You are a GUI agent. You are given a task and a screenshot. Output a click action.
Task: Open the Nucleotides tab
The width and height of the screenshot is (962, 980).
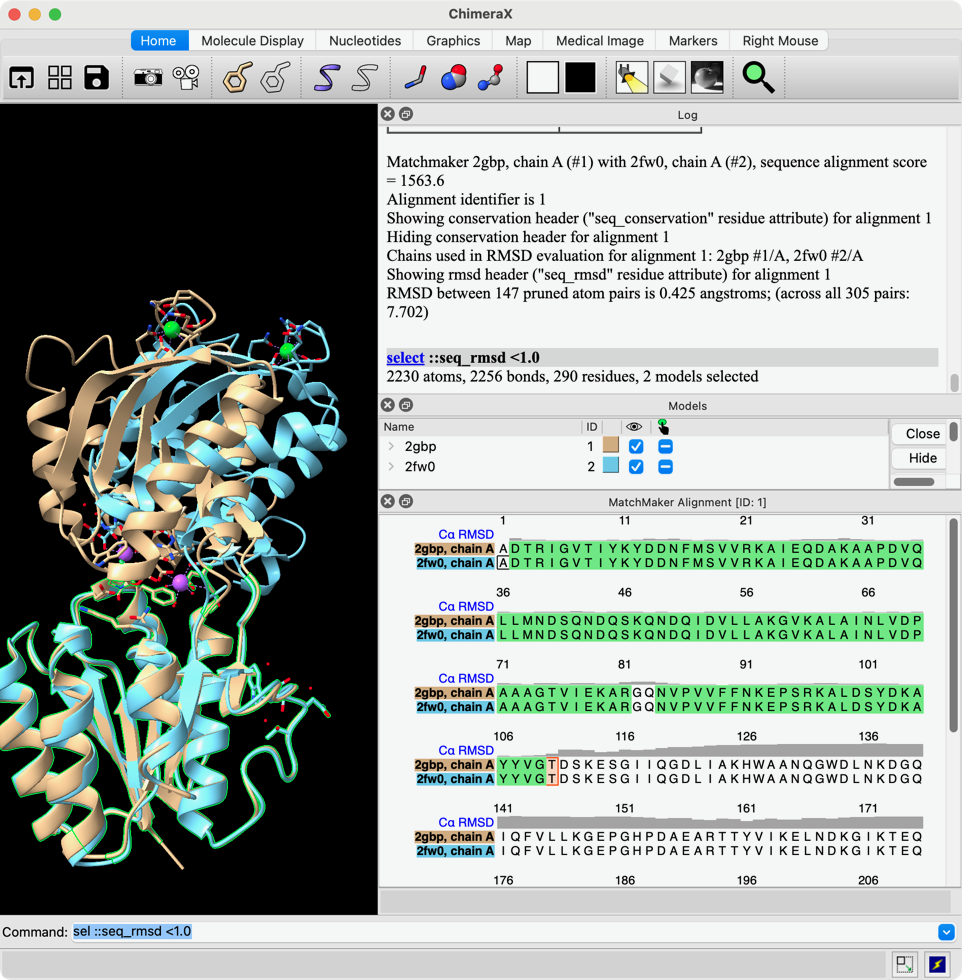(x=365, y=41)
